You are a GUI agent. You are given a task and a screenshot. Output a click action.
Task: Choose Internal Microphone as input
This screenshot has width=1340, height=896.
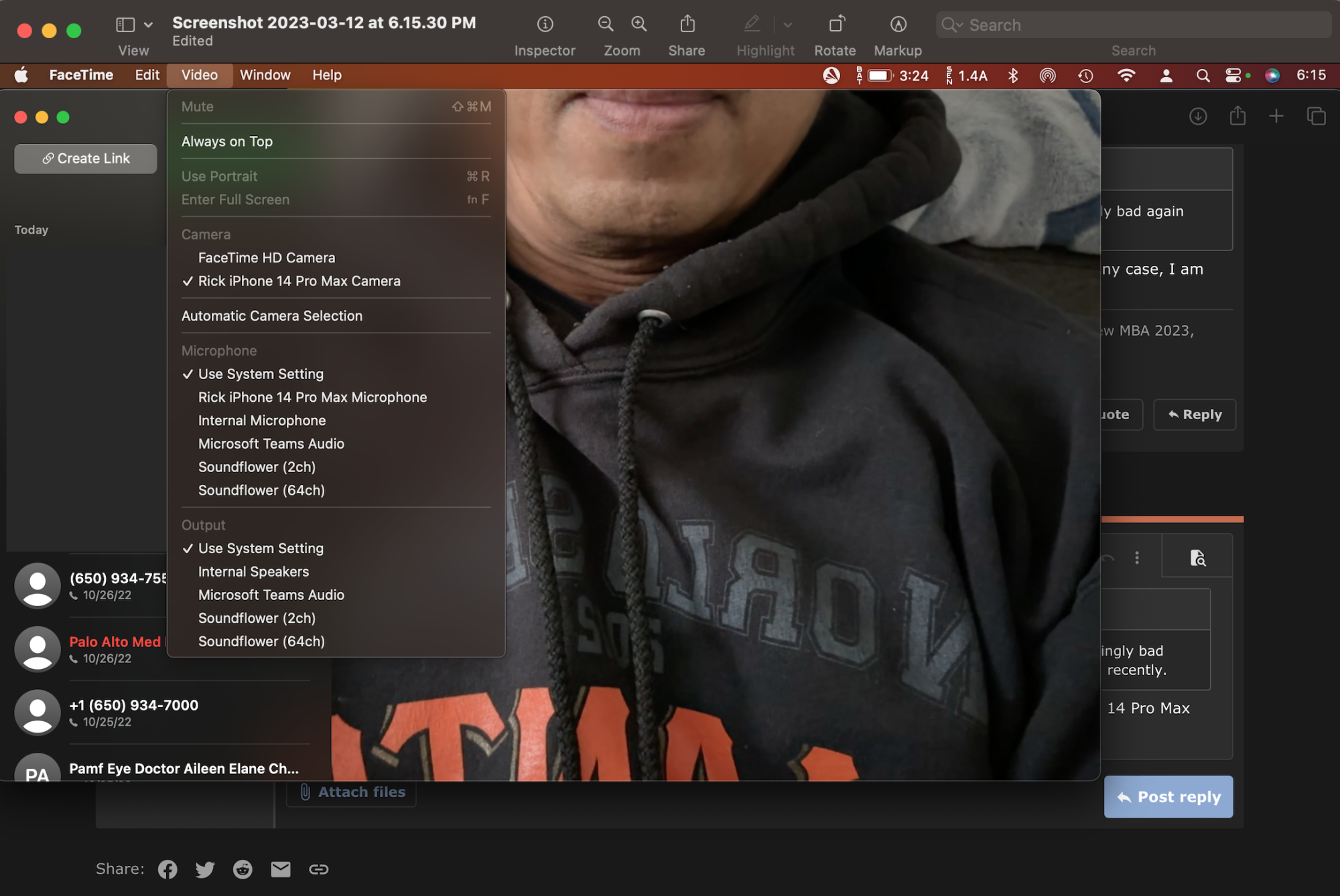coord(261,421)
